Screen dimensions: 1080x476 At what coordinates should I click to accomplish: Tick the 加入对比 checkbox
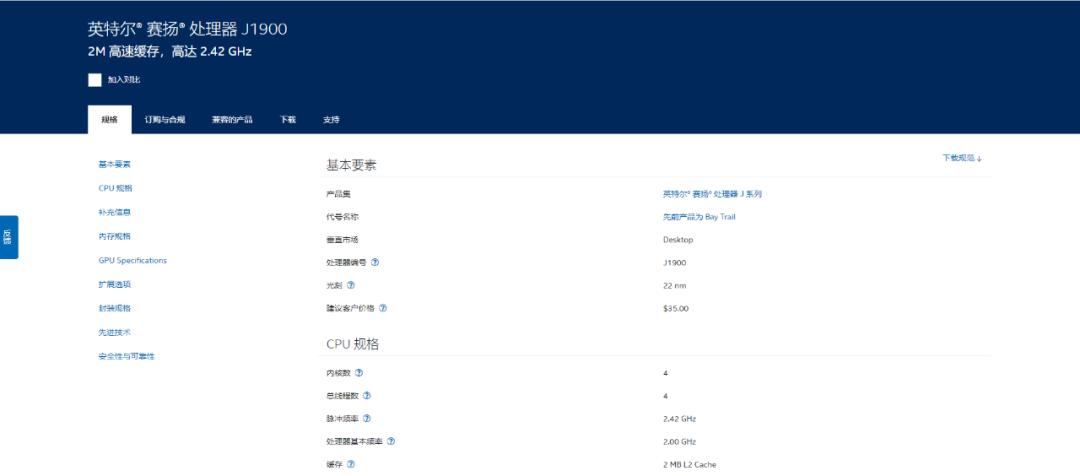coord(95,80)
